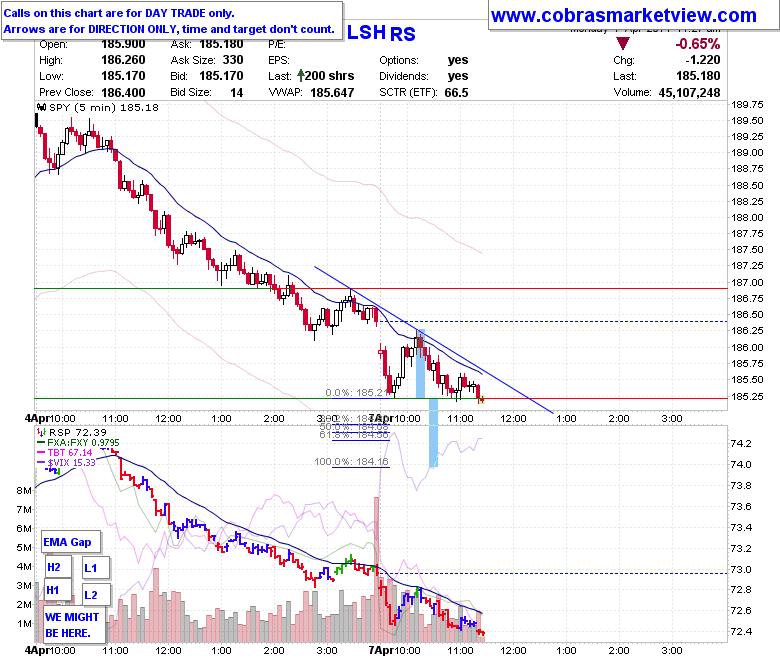The image size is (780, 659).
Task: Click the 189.75 price axis label
Action: coord(747,104)
